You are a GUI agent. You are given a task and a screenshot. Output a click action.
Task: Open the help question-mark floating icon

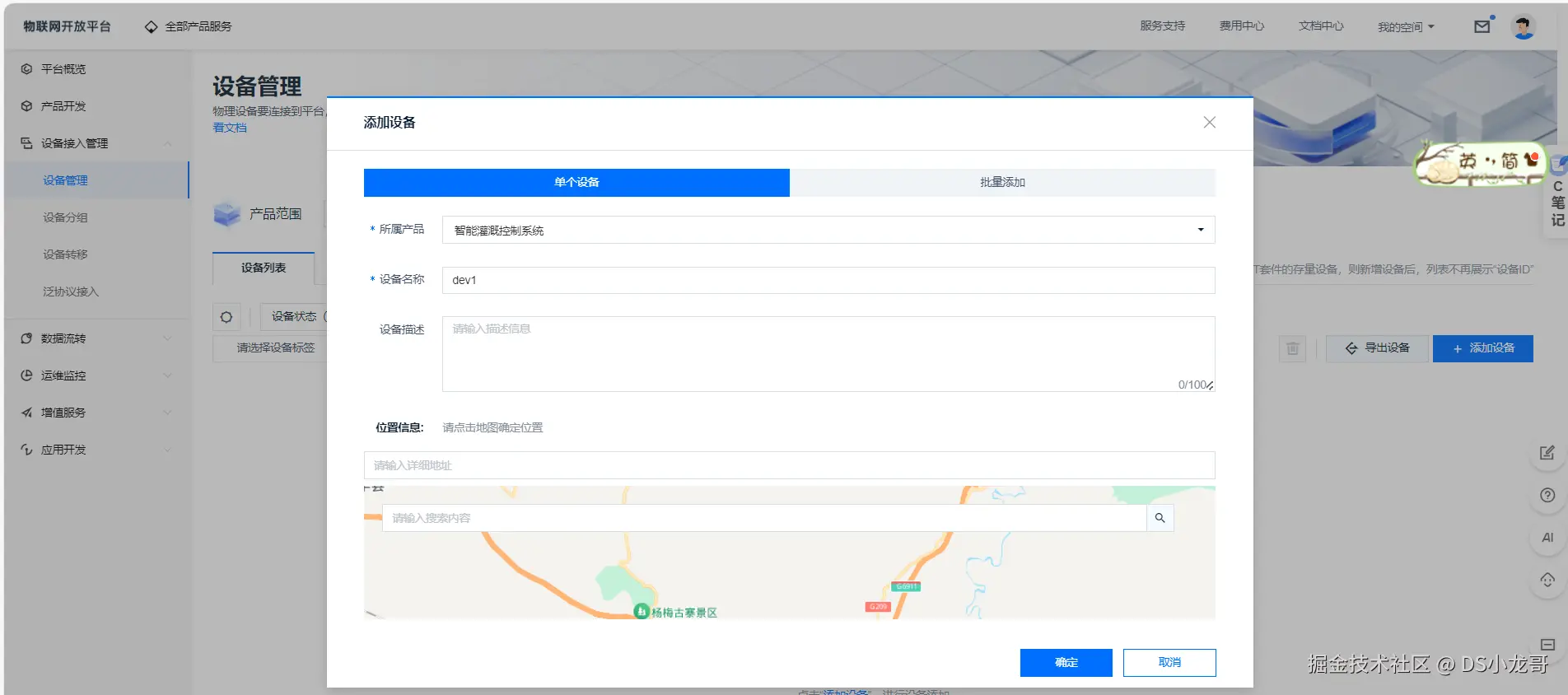(1547, 495)
